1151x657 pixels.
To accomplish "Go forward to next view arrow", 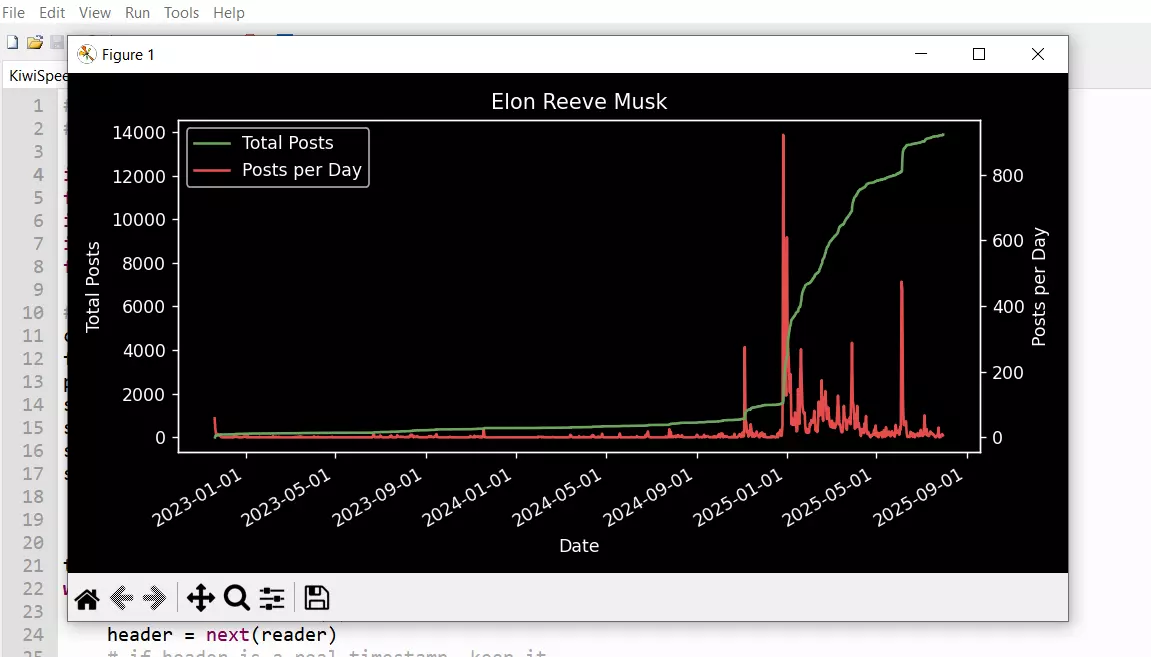I will (x=154, y=598).
